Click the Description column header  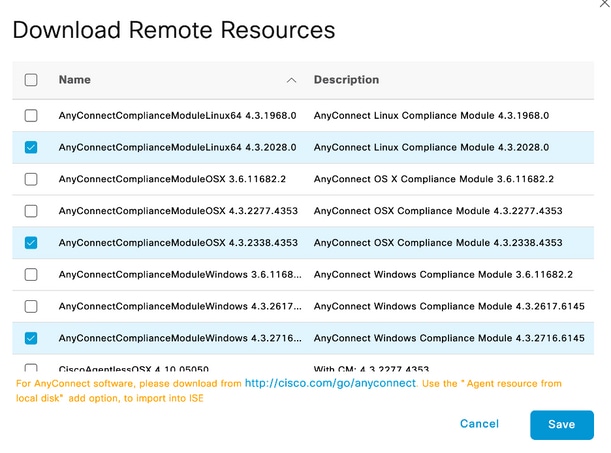point(346,80)
